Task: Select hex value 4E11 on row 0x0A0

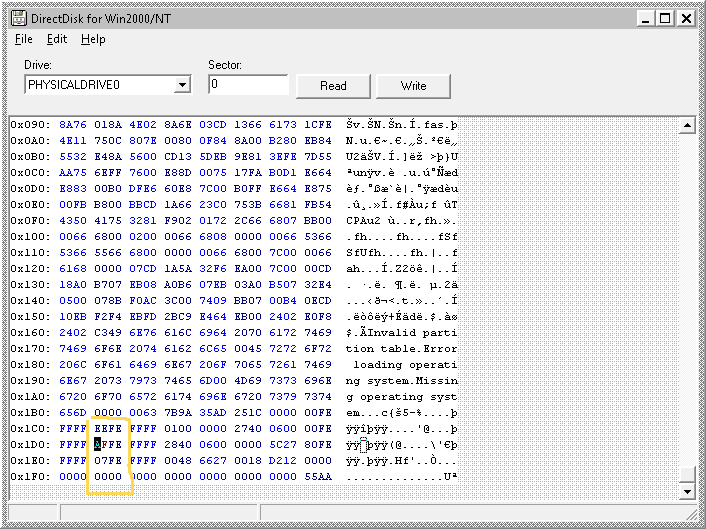Action: pos(73,140)
